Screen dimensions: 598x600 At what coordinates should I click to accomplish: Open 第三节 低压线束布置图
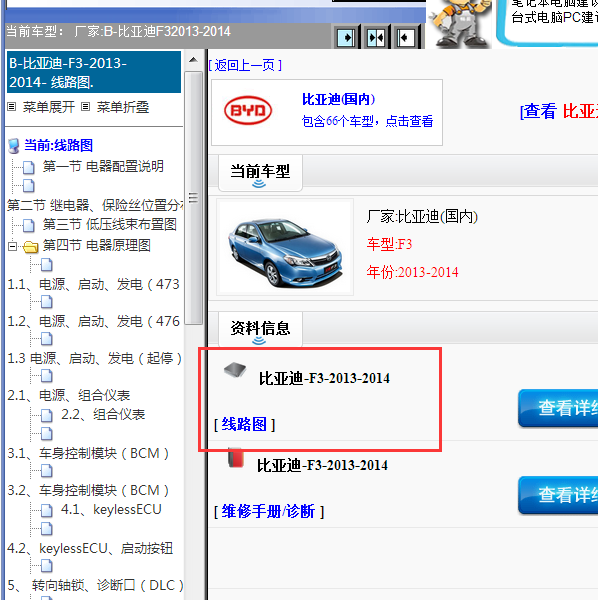109,225
